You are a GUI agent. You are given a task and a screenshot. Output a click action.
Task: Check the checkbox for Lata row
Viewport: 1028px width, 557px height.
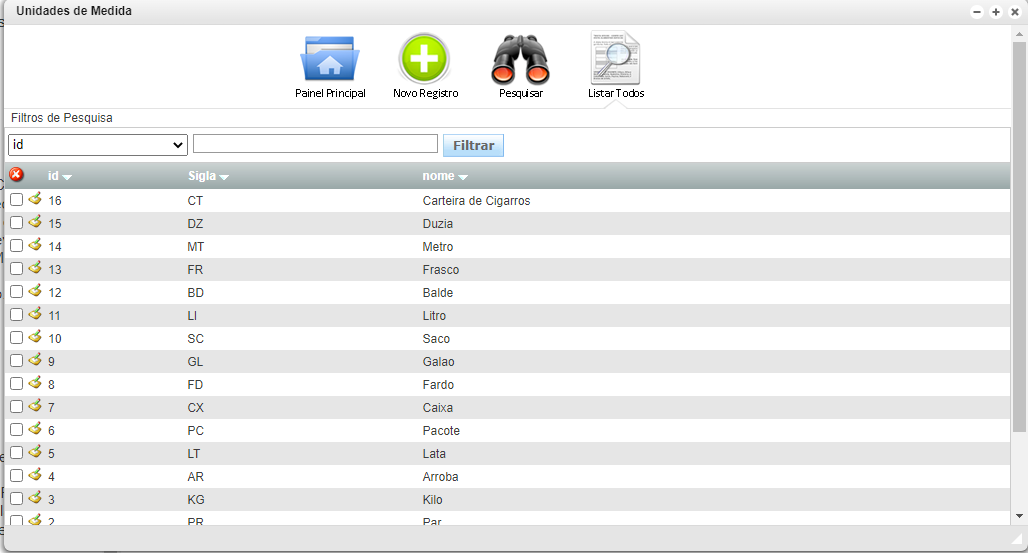click(x=16, y=453)
